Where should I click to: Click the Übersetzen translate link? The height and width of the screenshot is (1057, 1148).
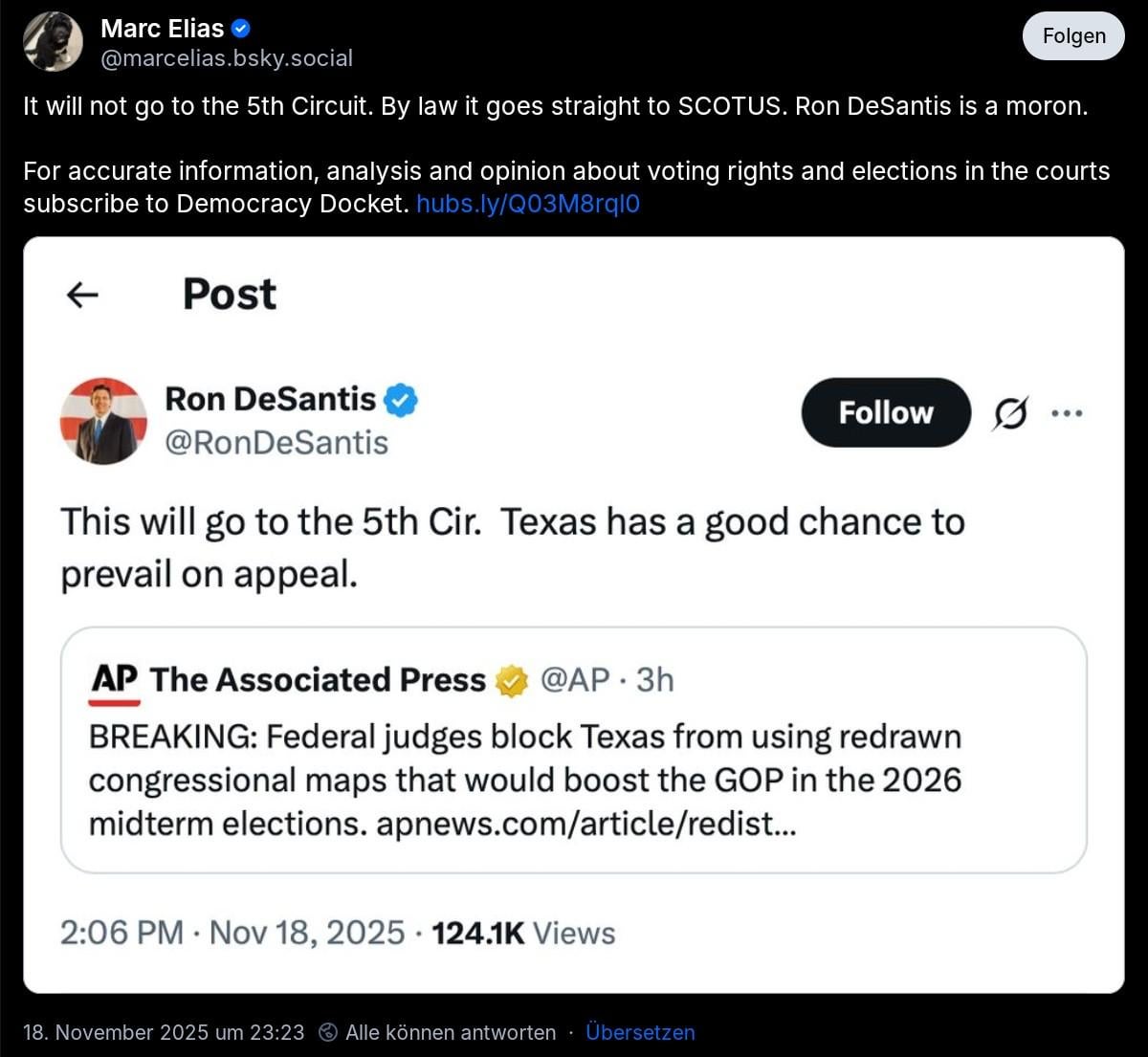640,1033
